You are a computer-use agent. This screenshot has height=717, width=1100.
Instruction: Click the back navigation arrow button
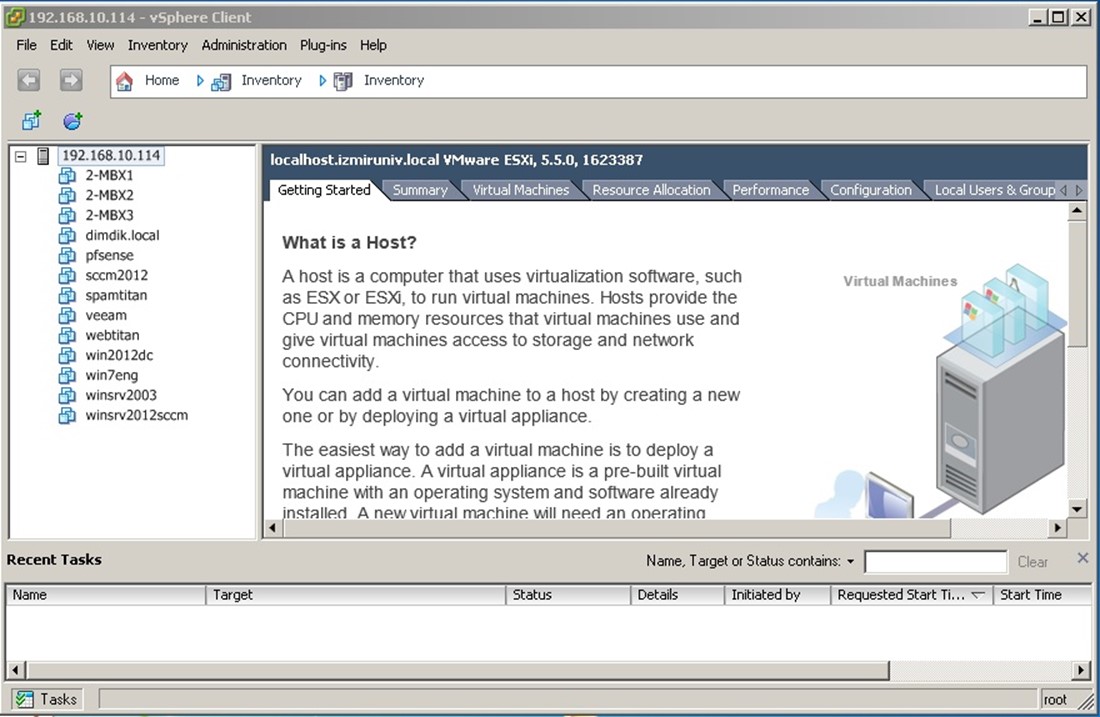pos(29,81)
